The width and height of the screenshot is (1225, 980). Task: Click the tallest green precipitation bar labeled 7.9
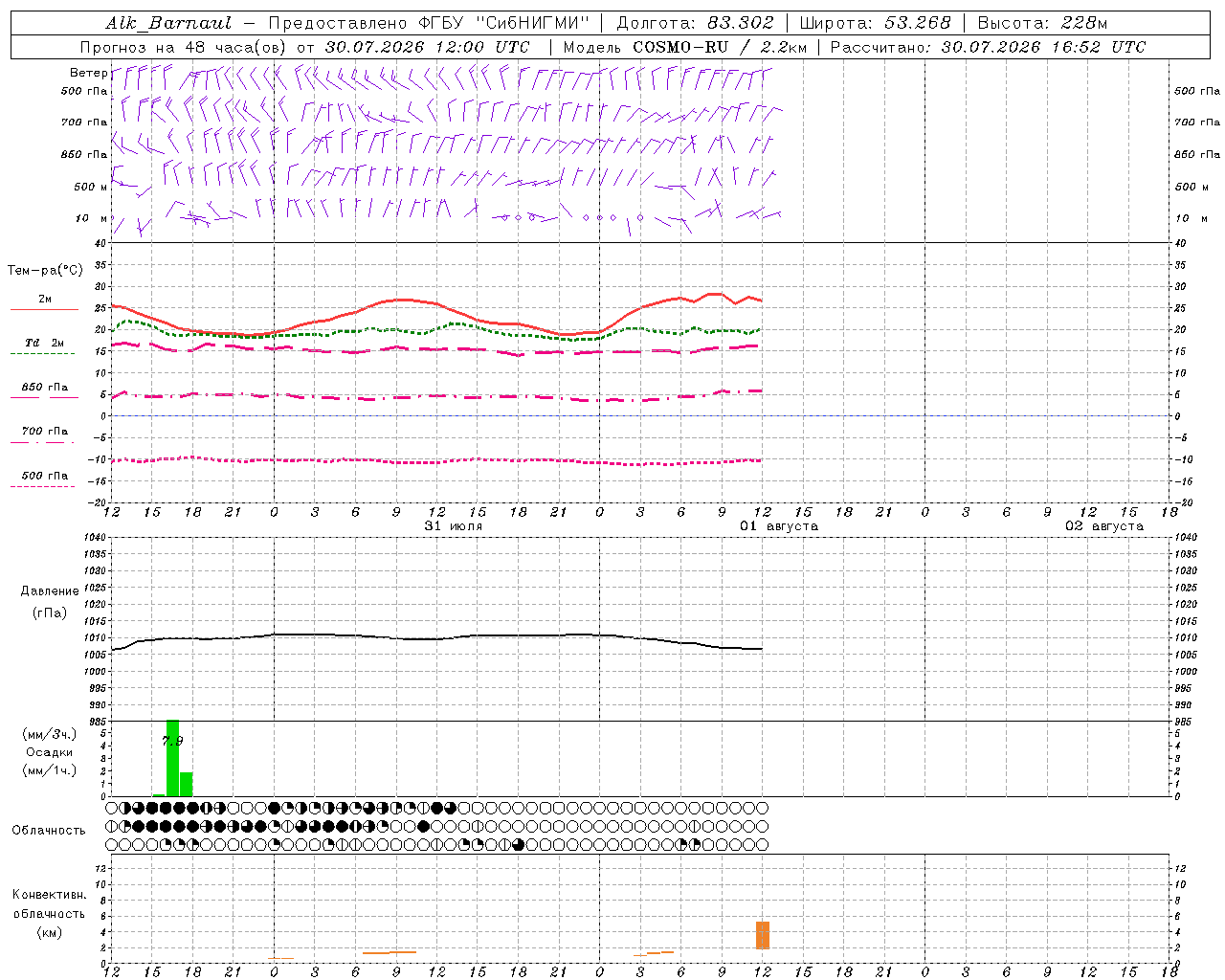[x=172, y=758]
